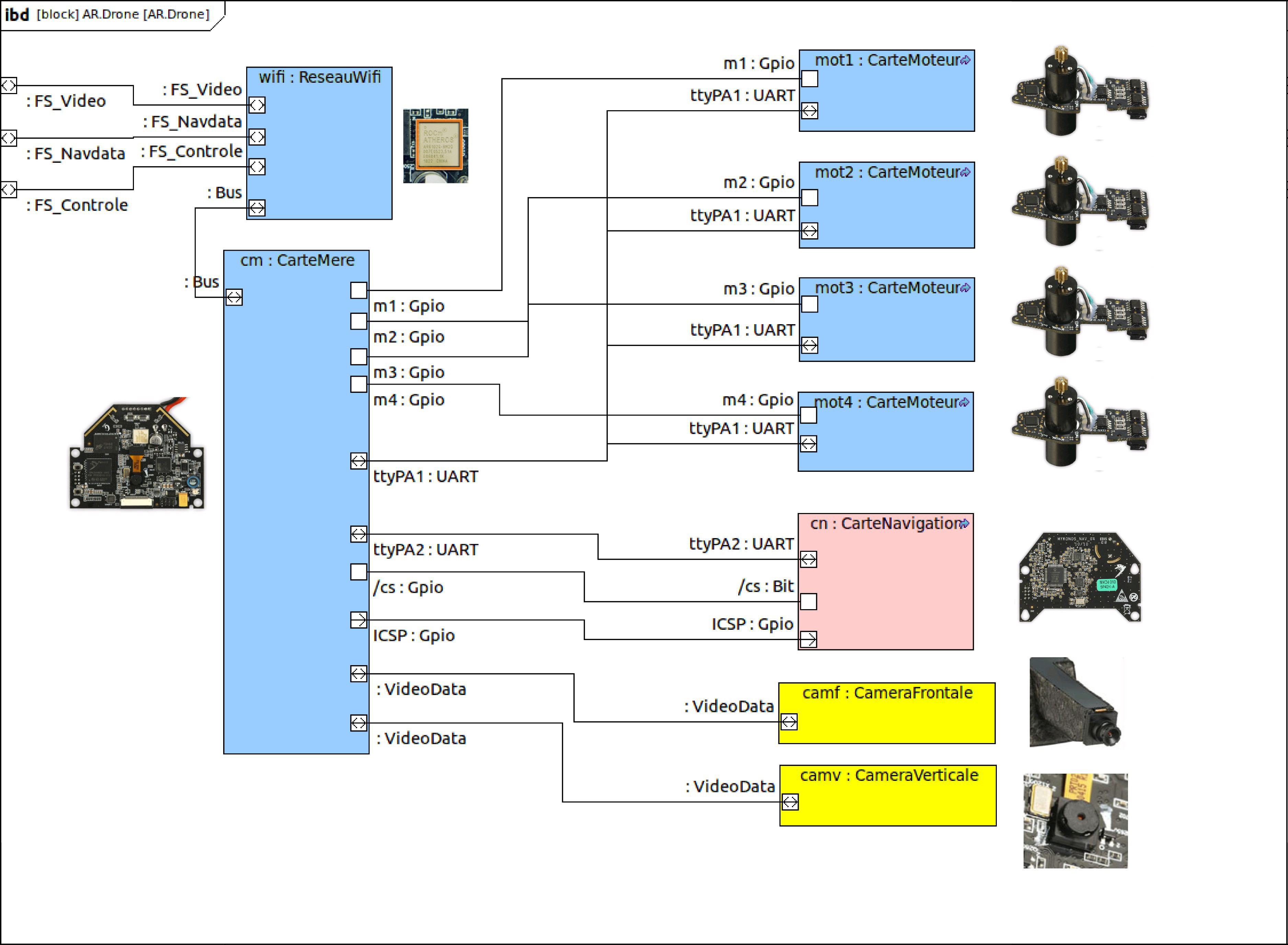Click the motor image next to mot1

(1080, 92)
